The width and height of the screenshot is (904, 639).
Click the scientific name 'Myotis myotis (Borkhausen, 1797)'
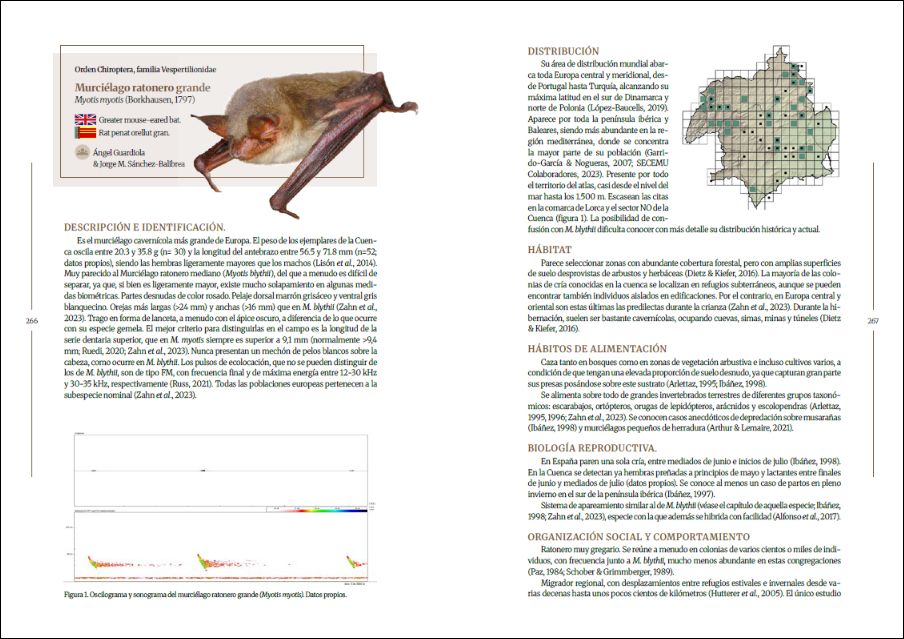tap(134, 100)
